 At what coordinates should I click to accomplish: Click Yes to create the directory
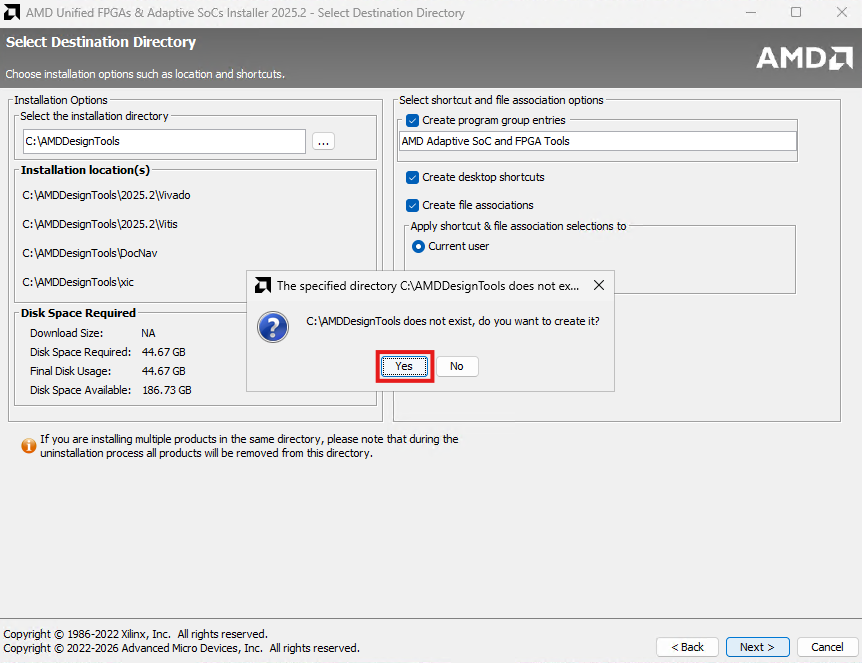pyautogui.click(x=405, y=366)
